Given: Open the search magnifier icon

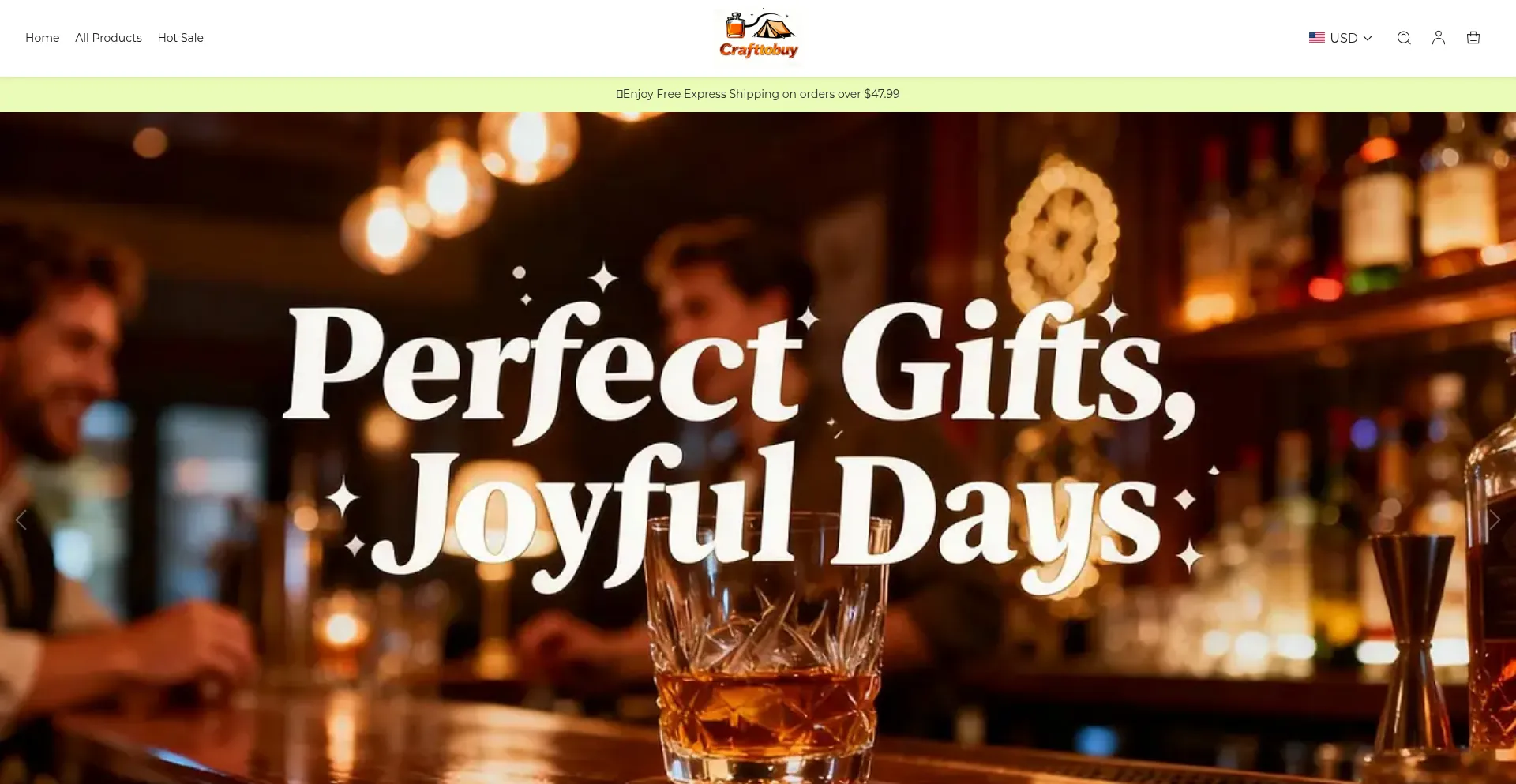Looking at the screenshot, I should (x=1403, y=38).
